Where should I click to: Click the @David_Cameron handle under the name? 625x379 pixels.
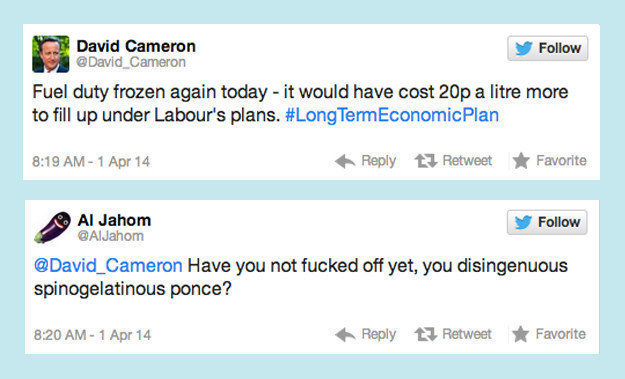131,63
